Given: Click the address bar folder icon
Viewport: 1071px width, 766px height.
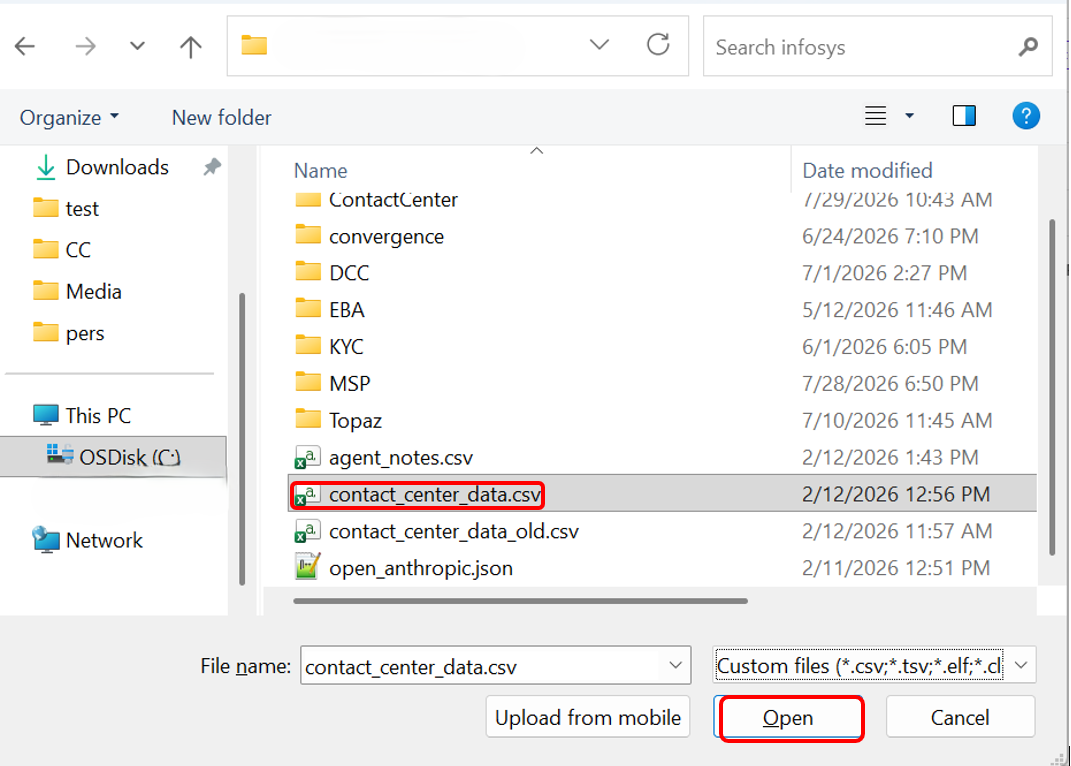Looking at the screenshot, I should [x=254, y=46].
